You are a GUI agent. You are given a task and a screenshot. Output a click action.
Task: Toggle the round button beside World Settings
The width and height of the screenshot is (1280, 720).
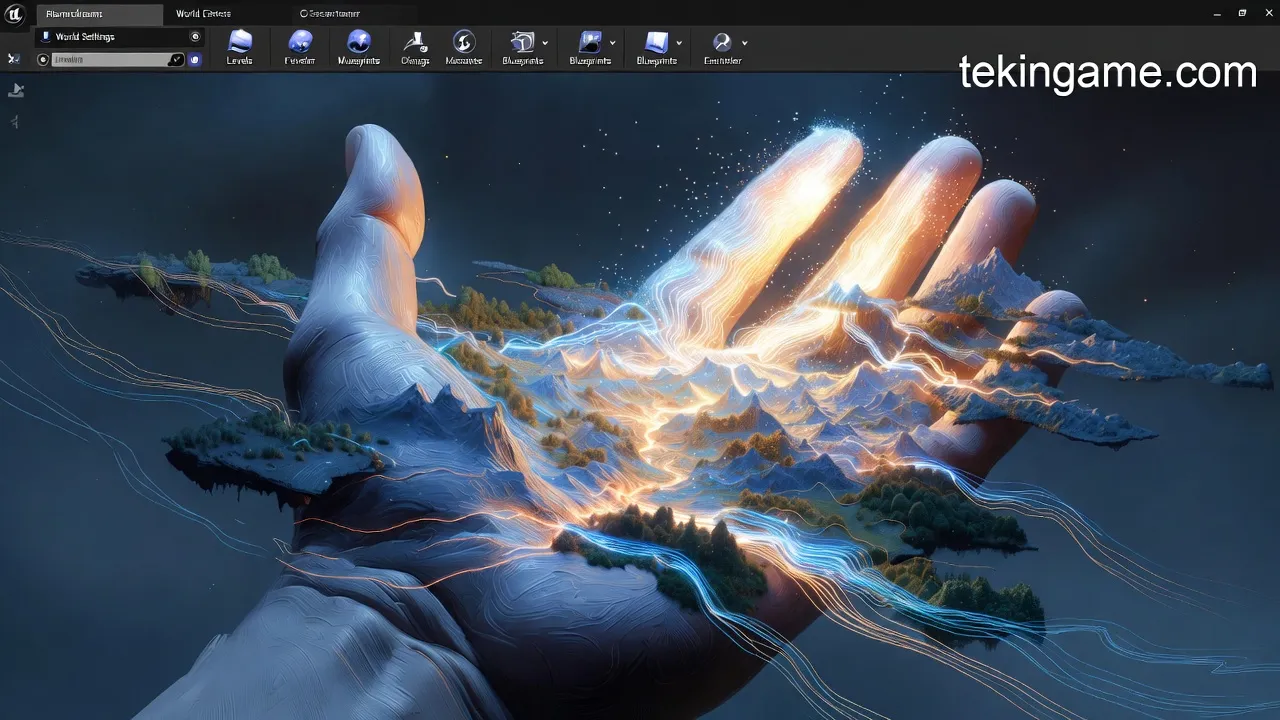tap(195, 37)
